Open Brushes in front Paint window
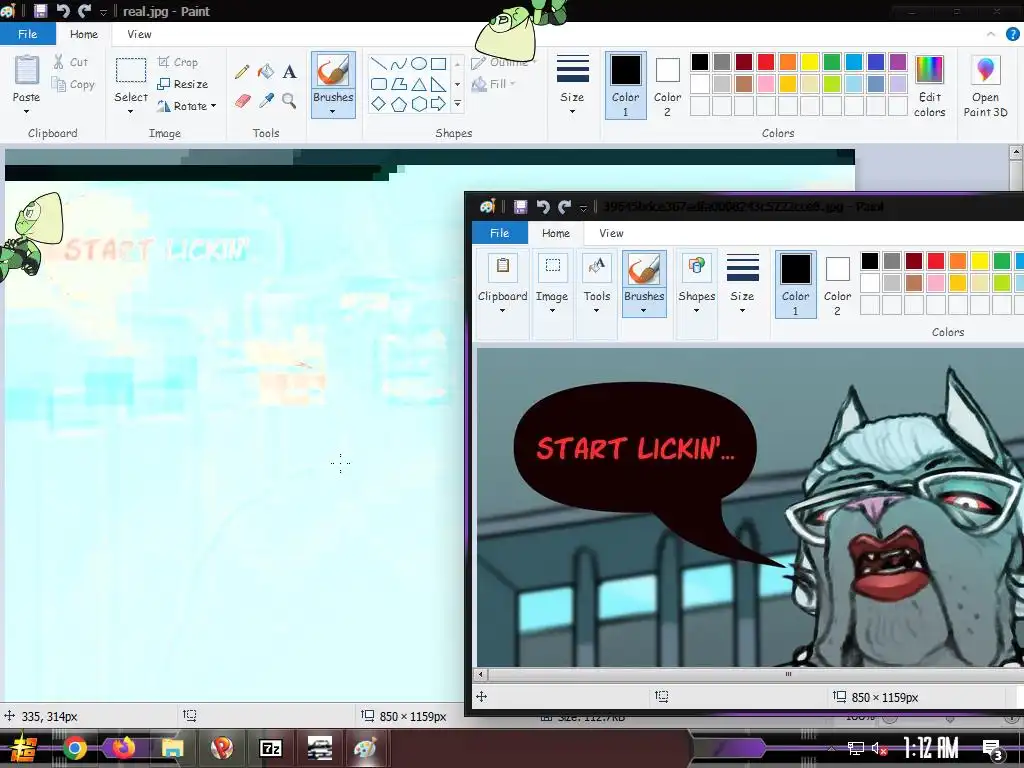Image resolution: width=1024 pixels, height=768 pixels. pyautogui.click(x=644, y=283)
